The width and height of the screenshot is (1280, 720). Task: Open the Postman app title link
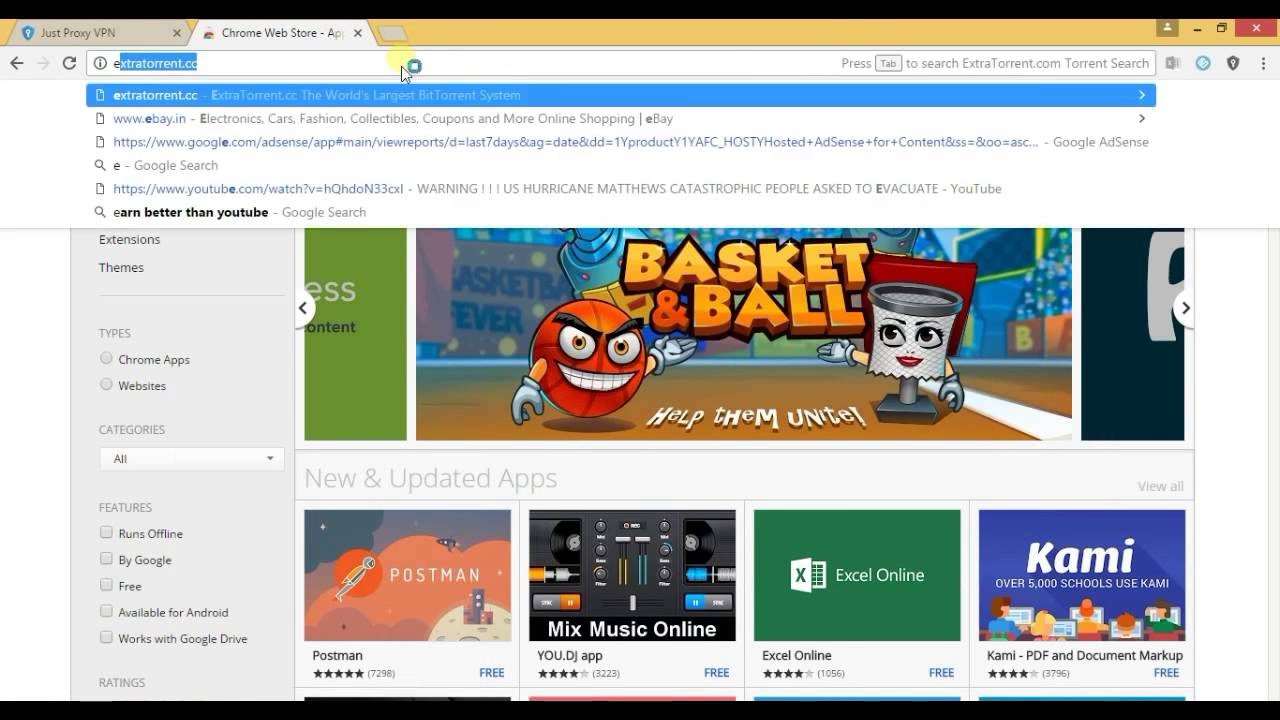tap(337, 656)
